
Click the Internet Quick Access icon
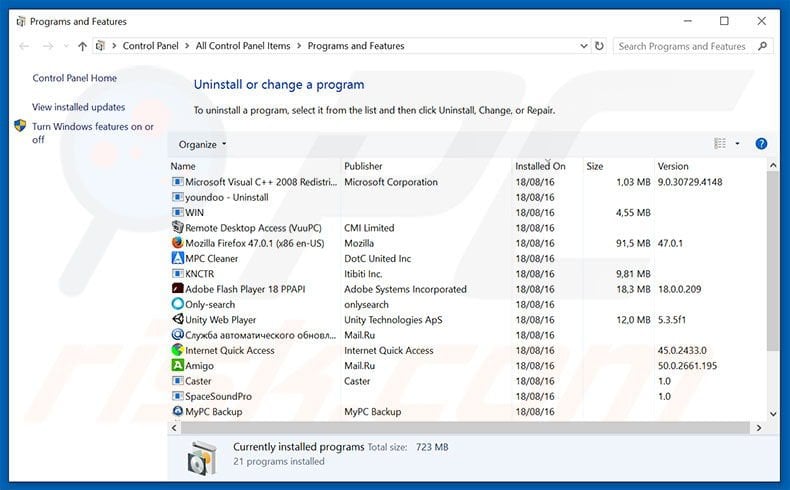point(177,350)
